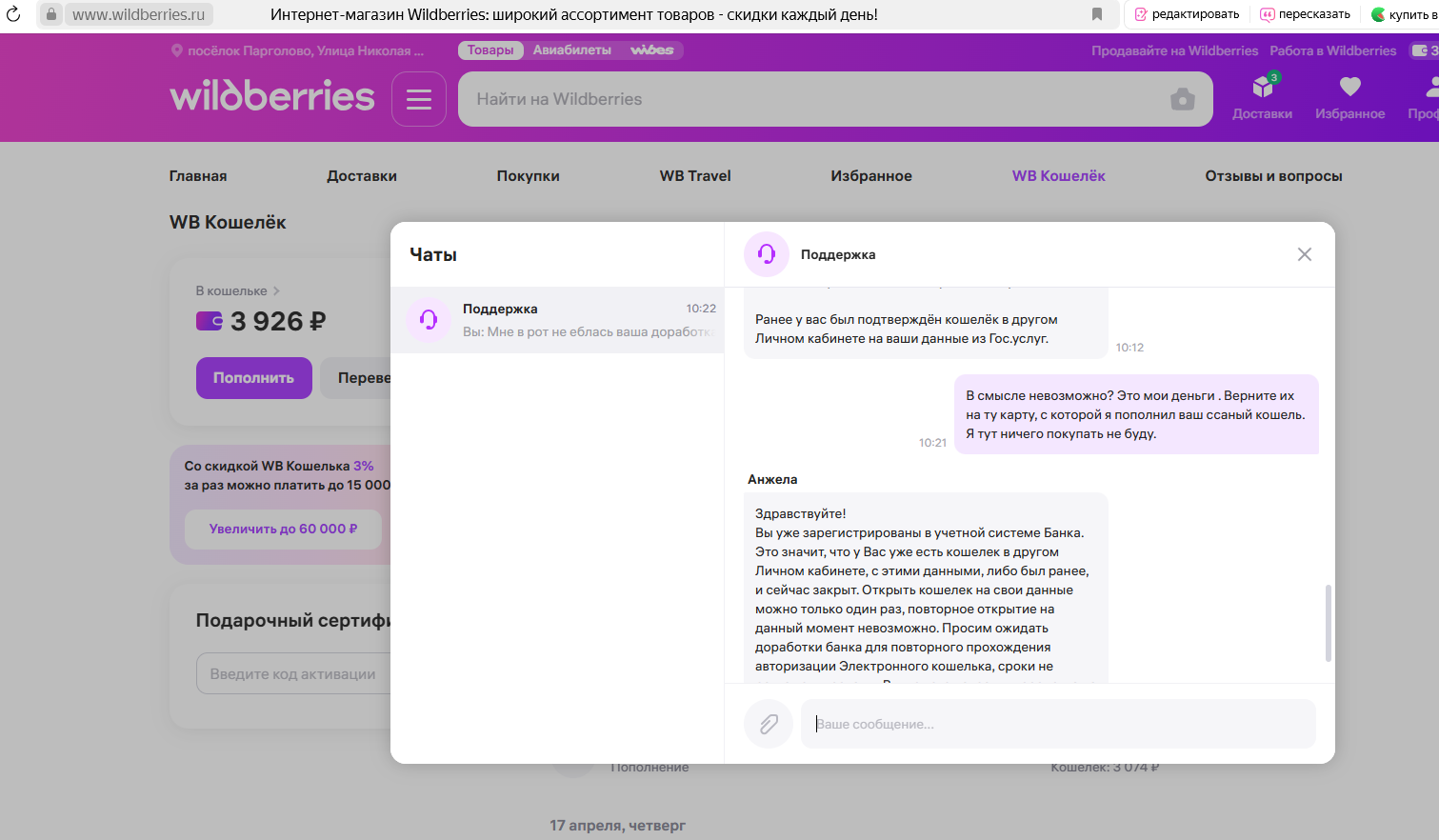Click the camera search-by-photo icon

click(x=1182, y=99)
